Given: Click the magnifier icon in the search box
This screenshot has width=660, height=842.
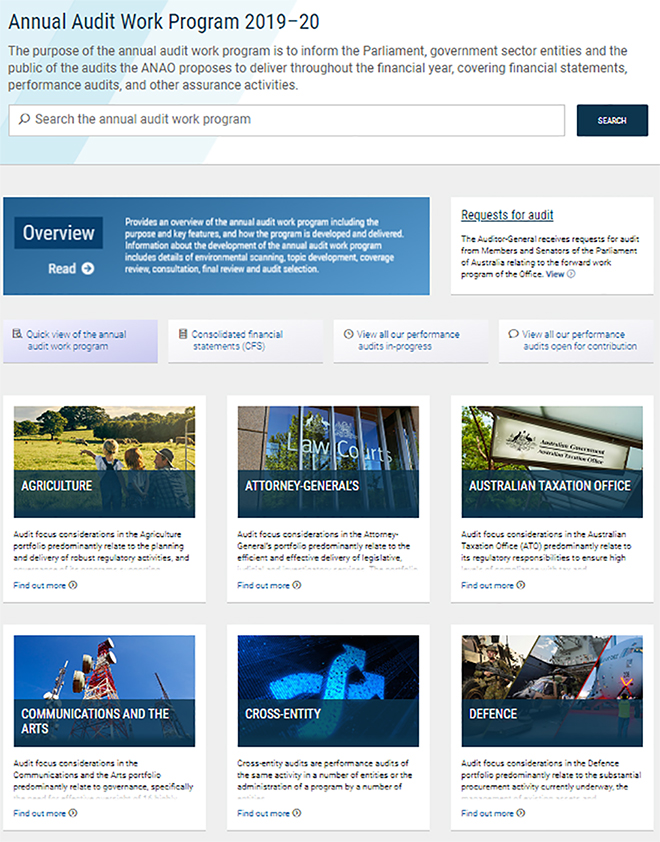Looking at the screenshot, I should (24, 119).
